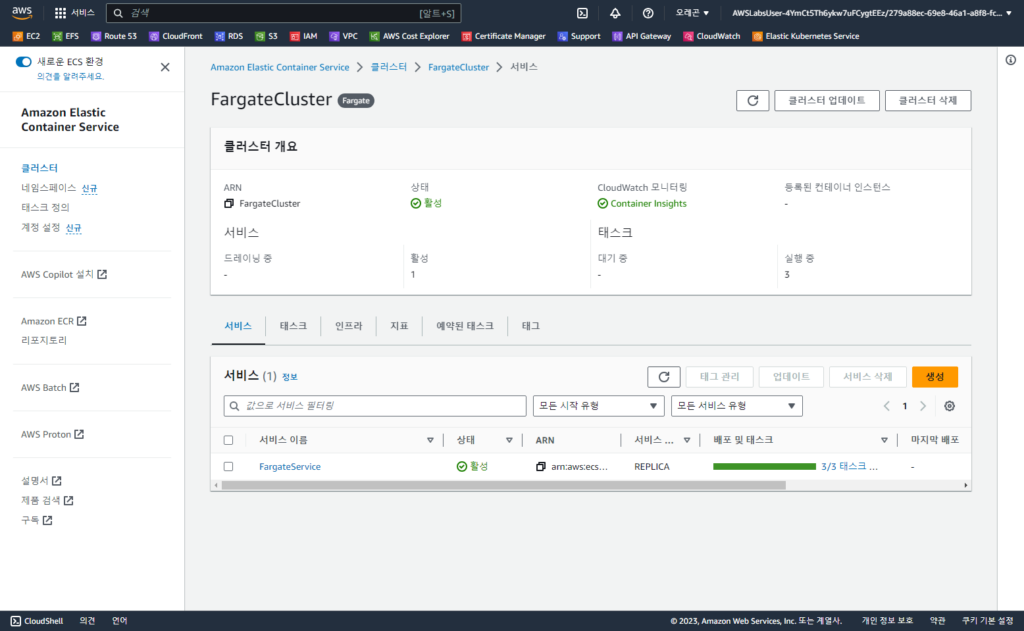Close the ECS side navigation panel
Screen dimensions: 1024x631
tap(165, 67)
